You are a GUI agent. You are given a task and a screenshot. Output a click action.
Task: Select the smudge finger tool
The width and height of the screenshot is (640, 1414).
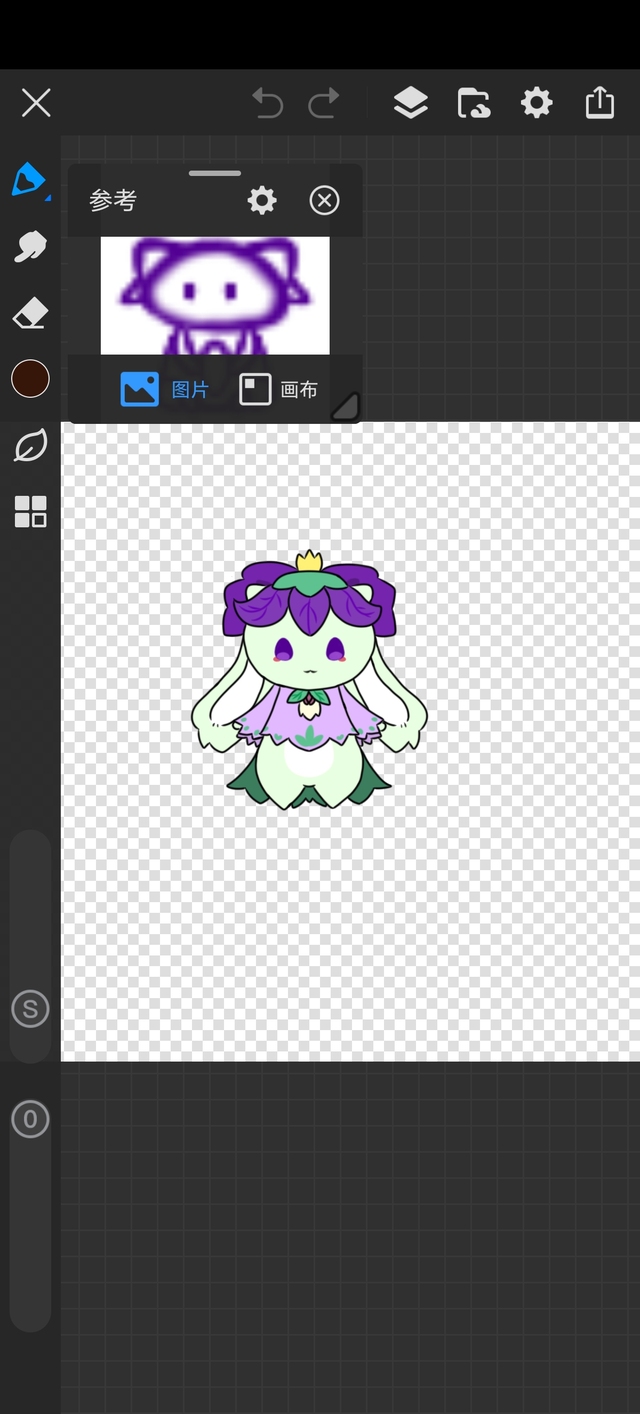pos(30,246)
